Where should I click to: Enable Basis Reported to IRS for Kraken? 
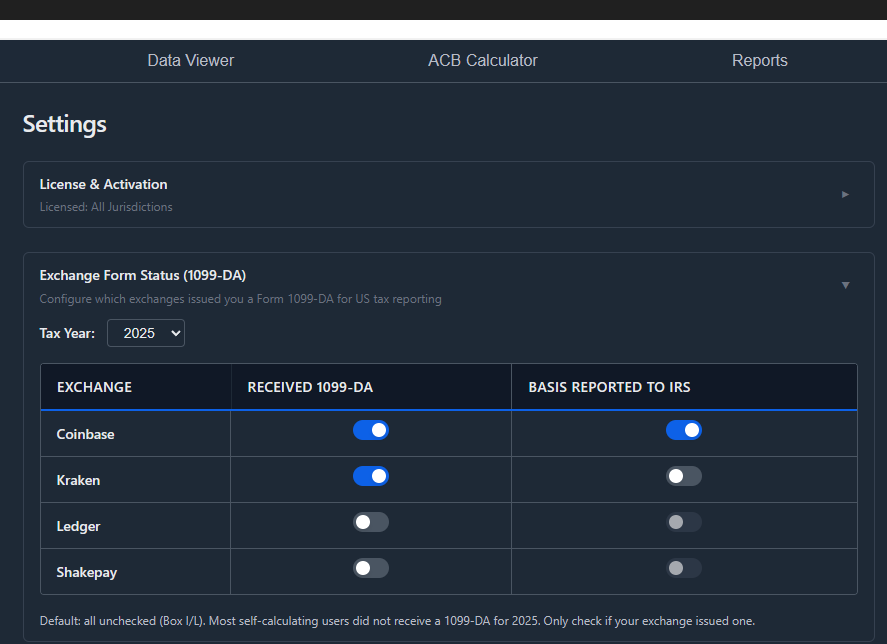(x=684, y=476)
